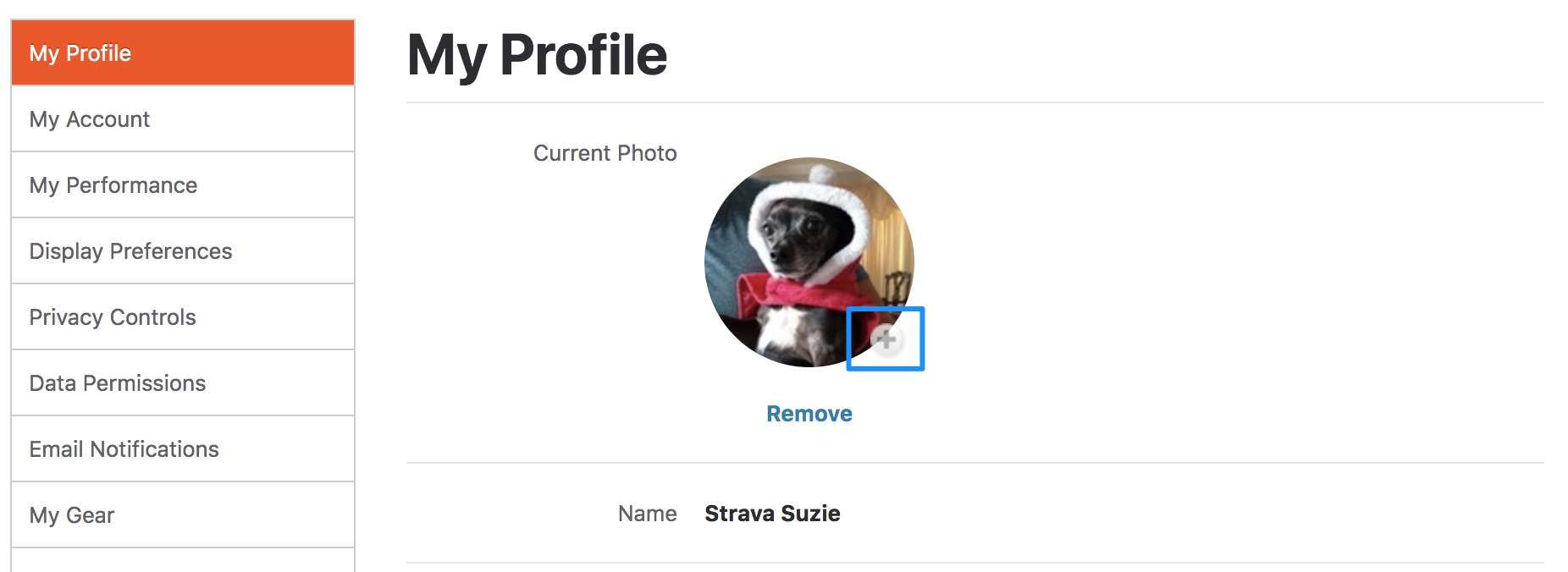The height and width of the screenshot is (572, 1568).
Task: Select the highlighted My Profile sidebar item
Action: (183, 52)
